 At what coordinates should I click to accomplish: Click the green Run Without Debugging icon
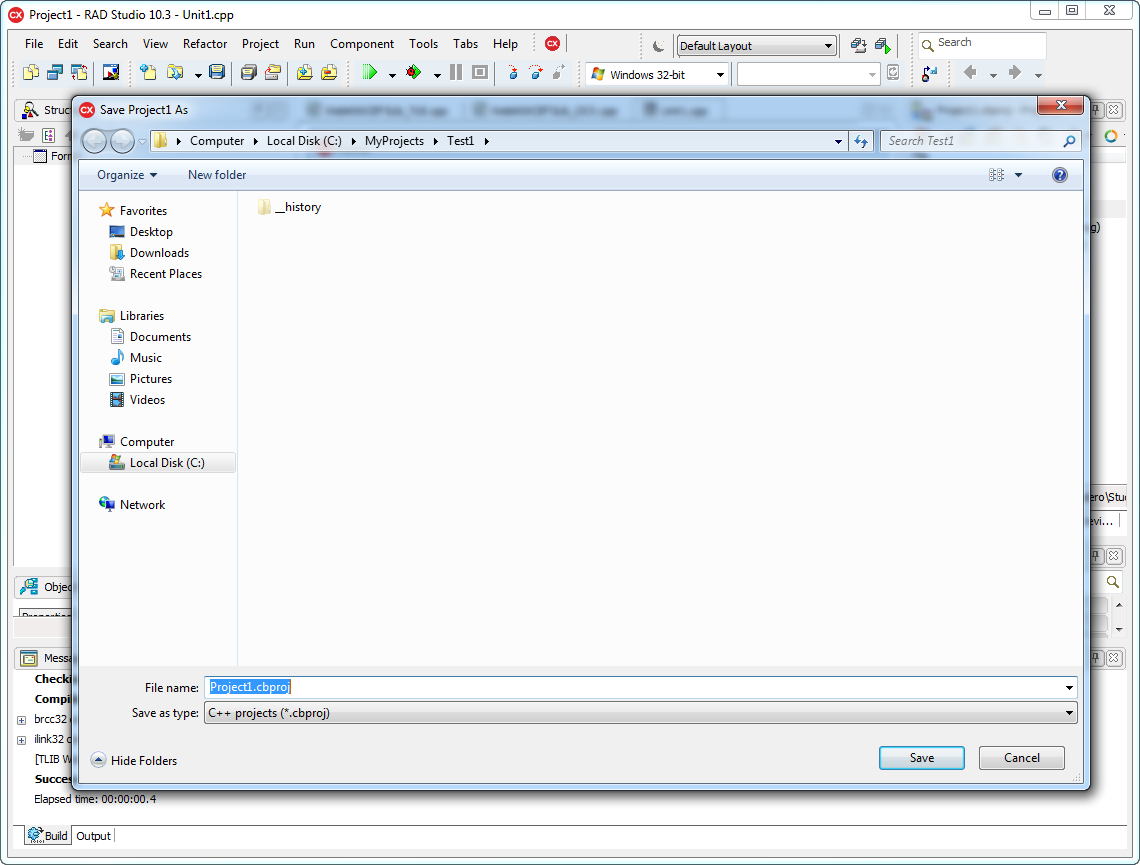pyautogui.click(x=370, y=73)
